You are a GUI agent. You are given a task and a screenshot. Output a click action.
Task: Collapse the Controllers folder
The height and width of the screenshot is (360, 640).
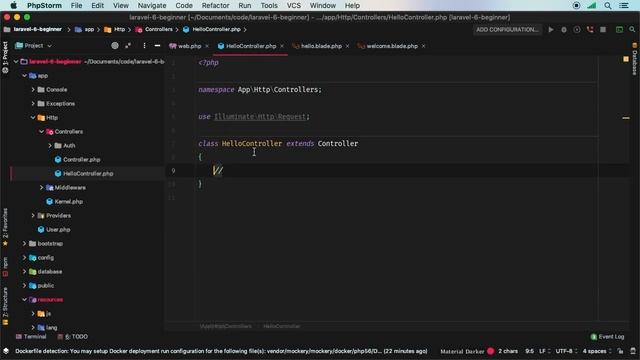[42, 131]
